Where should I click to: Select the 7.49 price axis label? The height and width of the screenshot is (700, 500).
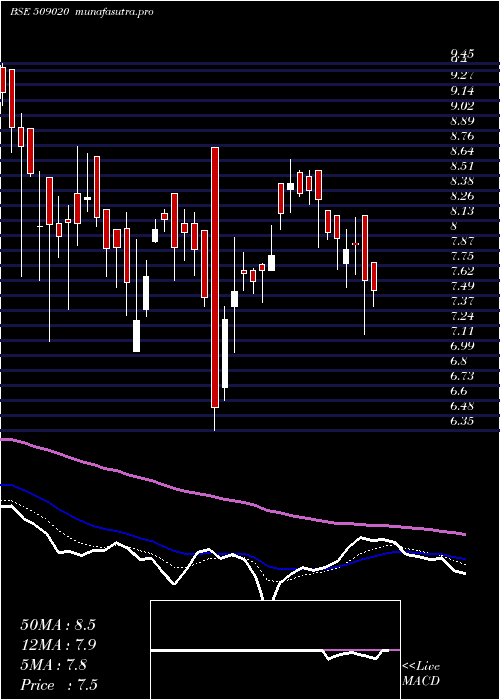click(462, 286)
